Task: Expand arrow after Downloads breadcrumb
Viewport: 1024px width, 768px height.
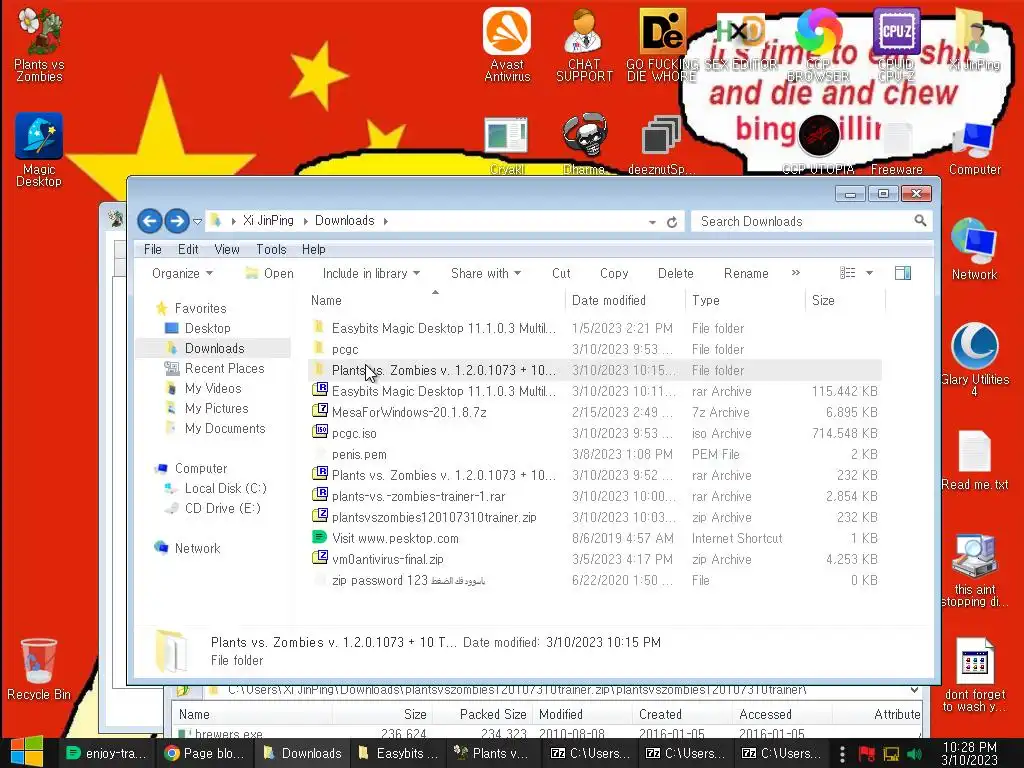Action: (x=386, y=221)
